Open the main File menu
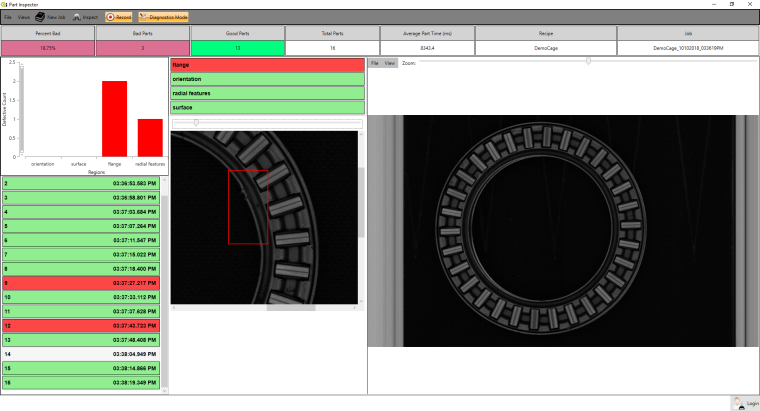 7,17
